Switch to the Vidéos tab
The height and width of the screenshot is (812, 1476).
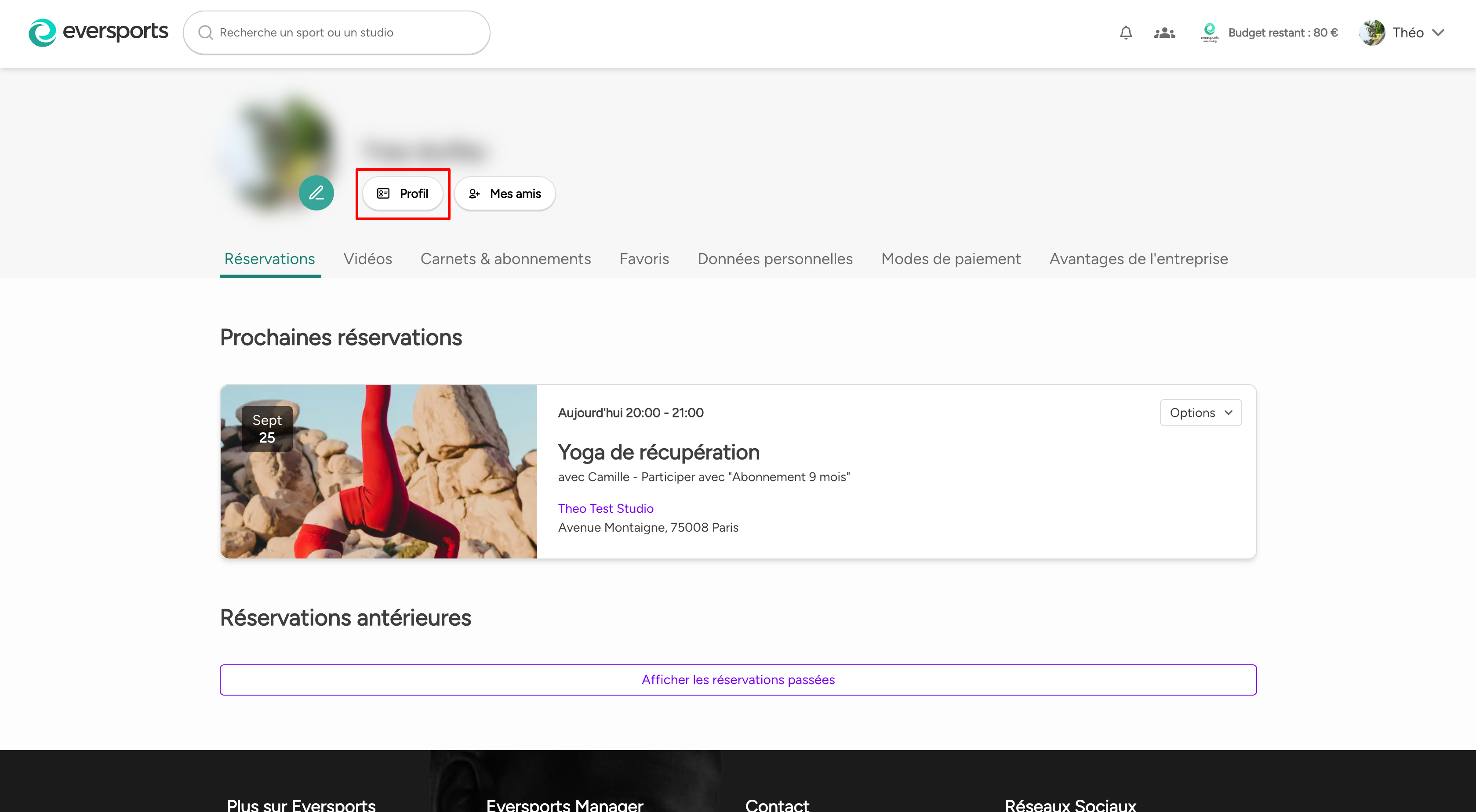coord(367,259)
